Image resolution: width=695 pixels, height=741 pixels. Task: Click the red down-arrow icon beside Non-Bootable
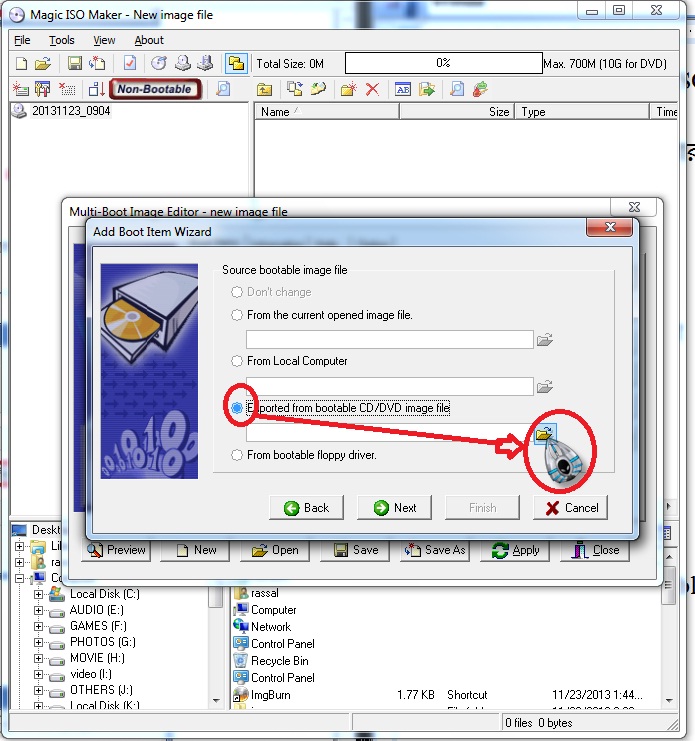(97, 89)
